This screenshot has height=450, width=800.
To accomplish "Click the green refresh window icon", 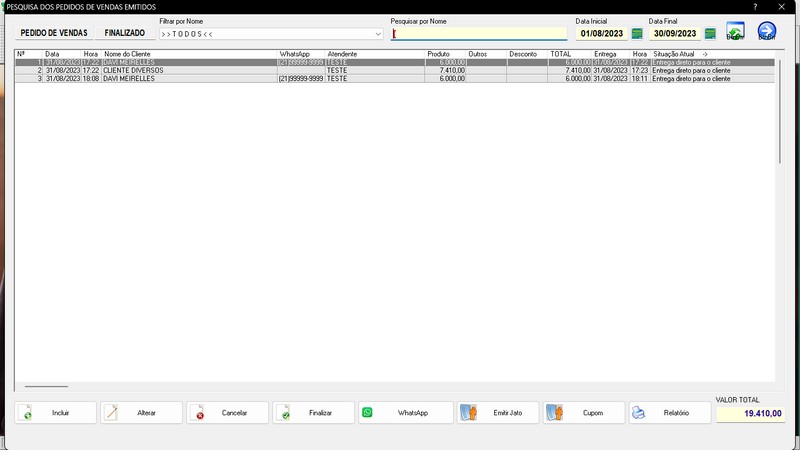I will point(735,31).
